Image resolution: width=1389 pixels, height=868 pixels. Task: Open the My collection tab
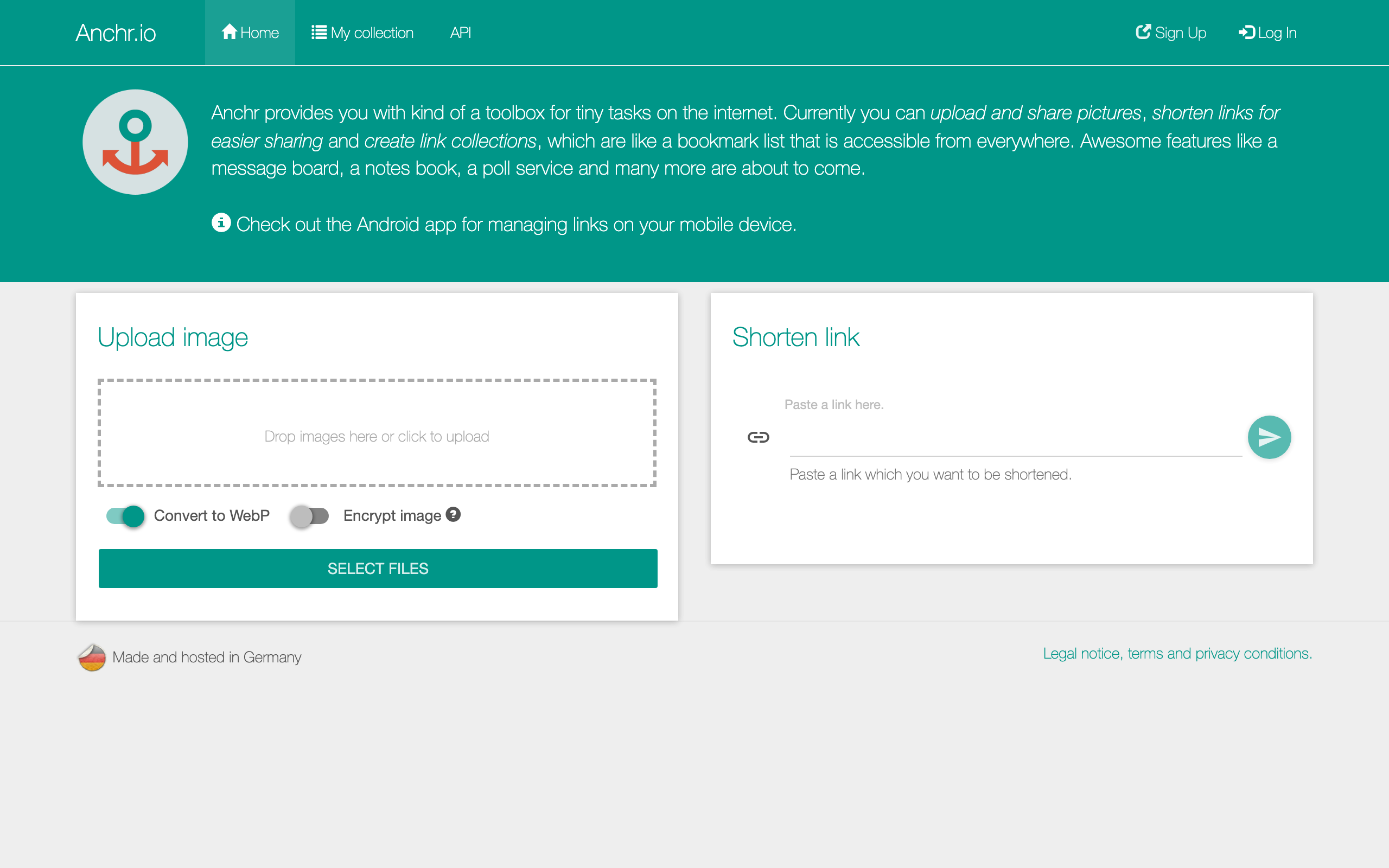[x=363, y=33]
